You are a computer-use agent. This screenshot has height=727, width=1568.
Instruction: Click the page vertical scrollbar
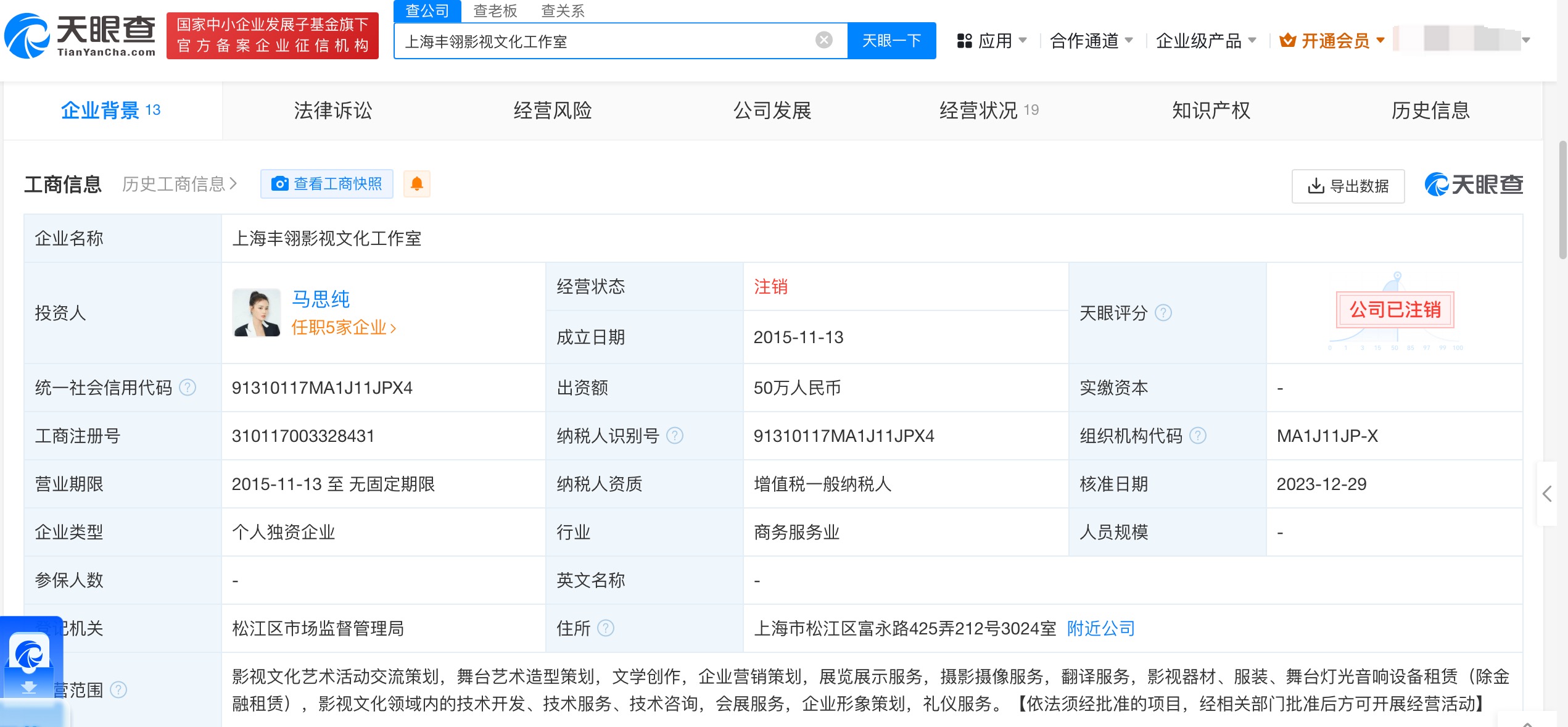[x=1562, y=199]
